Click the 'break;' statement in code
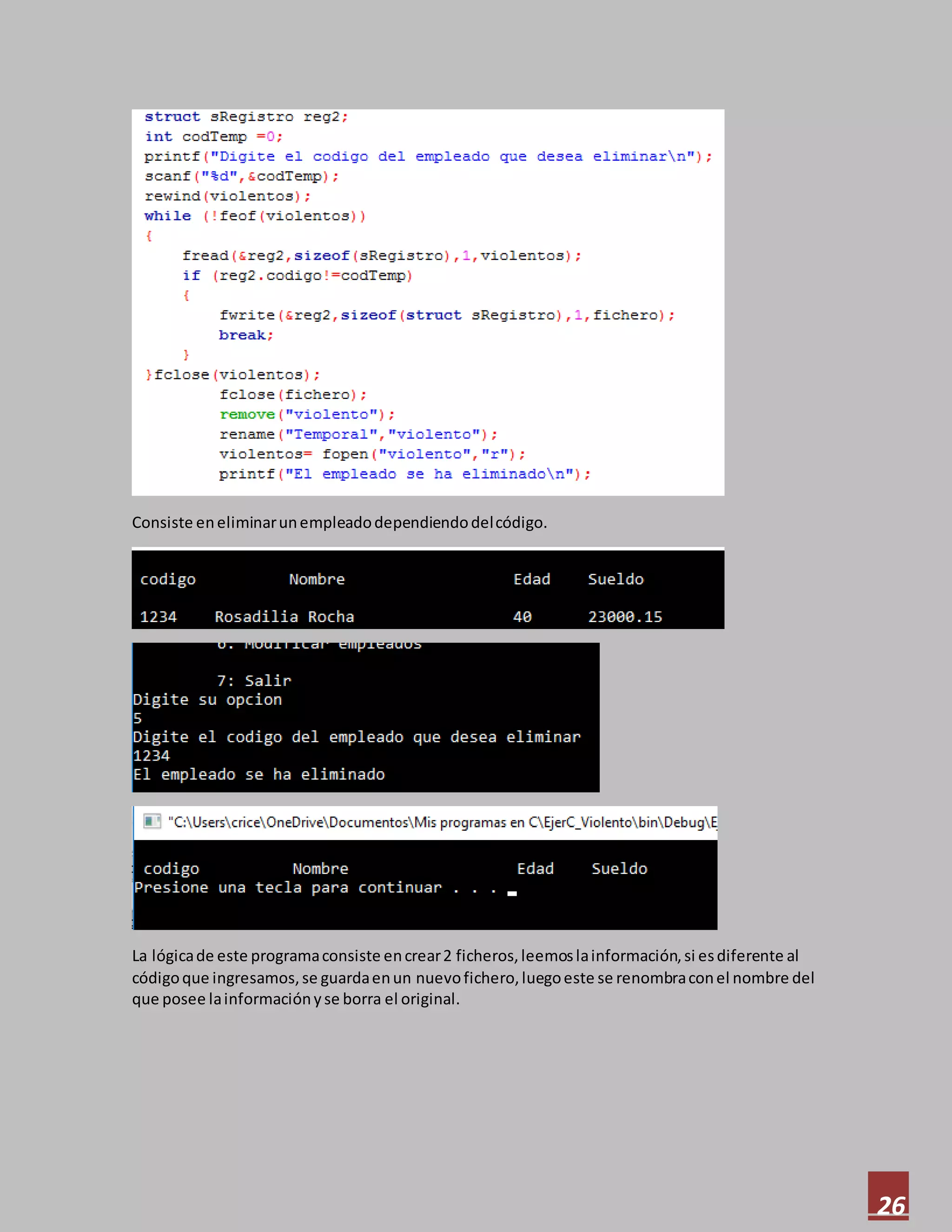The width and height of the screenshot is (952, 1232). tap(246, 335)
